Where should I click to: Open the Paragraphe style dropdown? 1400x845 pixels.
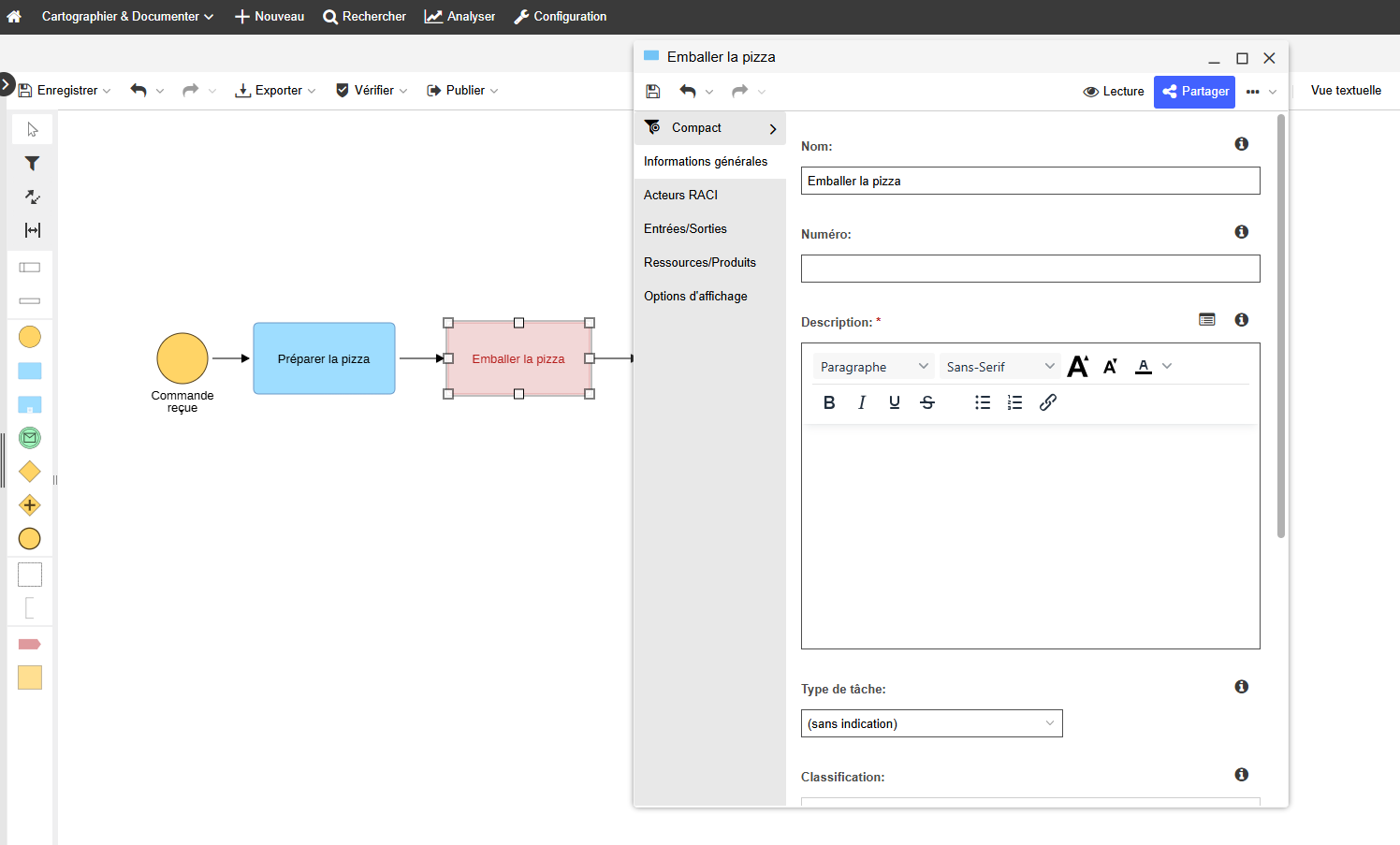pyautogui.click(x=873, y=367)
